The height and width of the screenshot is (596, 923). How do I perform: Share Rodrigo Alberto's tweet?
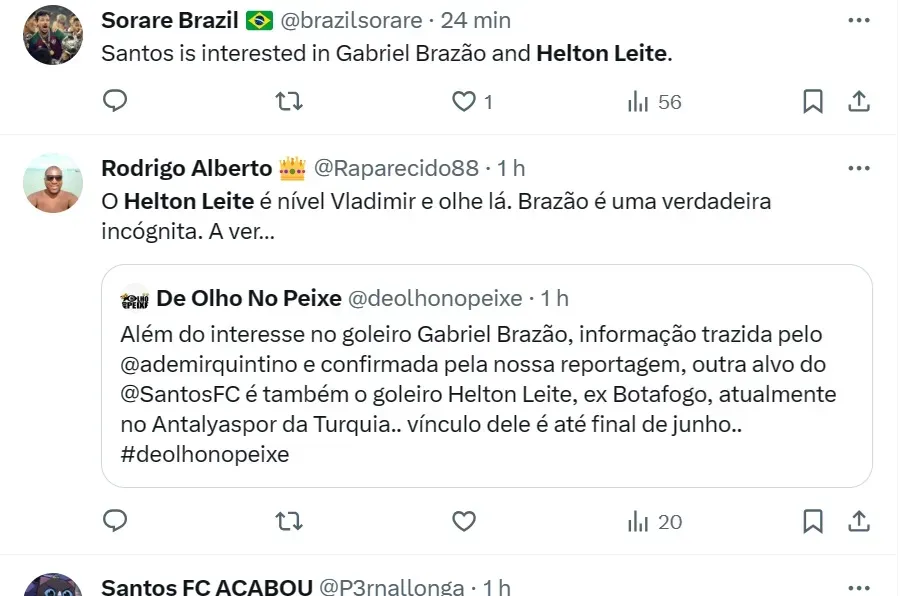click(x=858, y=521)
